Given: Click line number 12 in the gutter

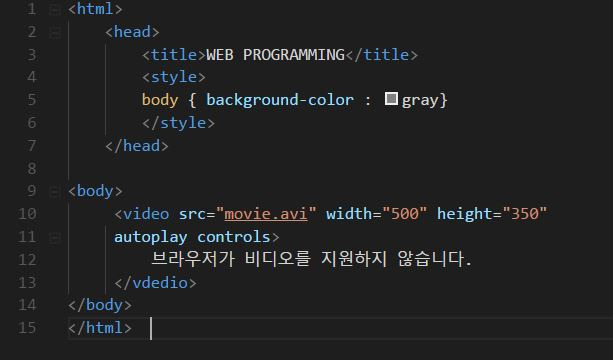Looking at the screenshot, I should pos(27,260).
